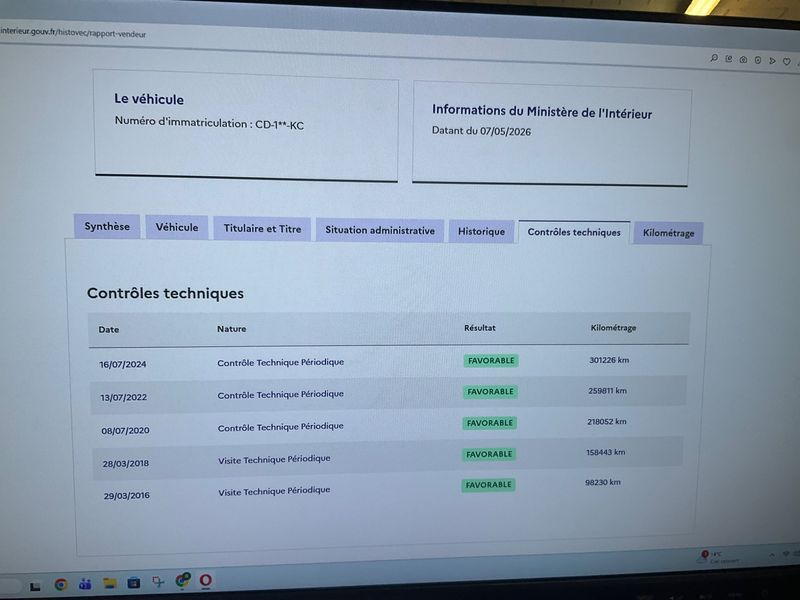Click the snapshot camera icon in address bar
This screenshot has height=600, width=800.
(x=743, y=60)
